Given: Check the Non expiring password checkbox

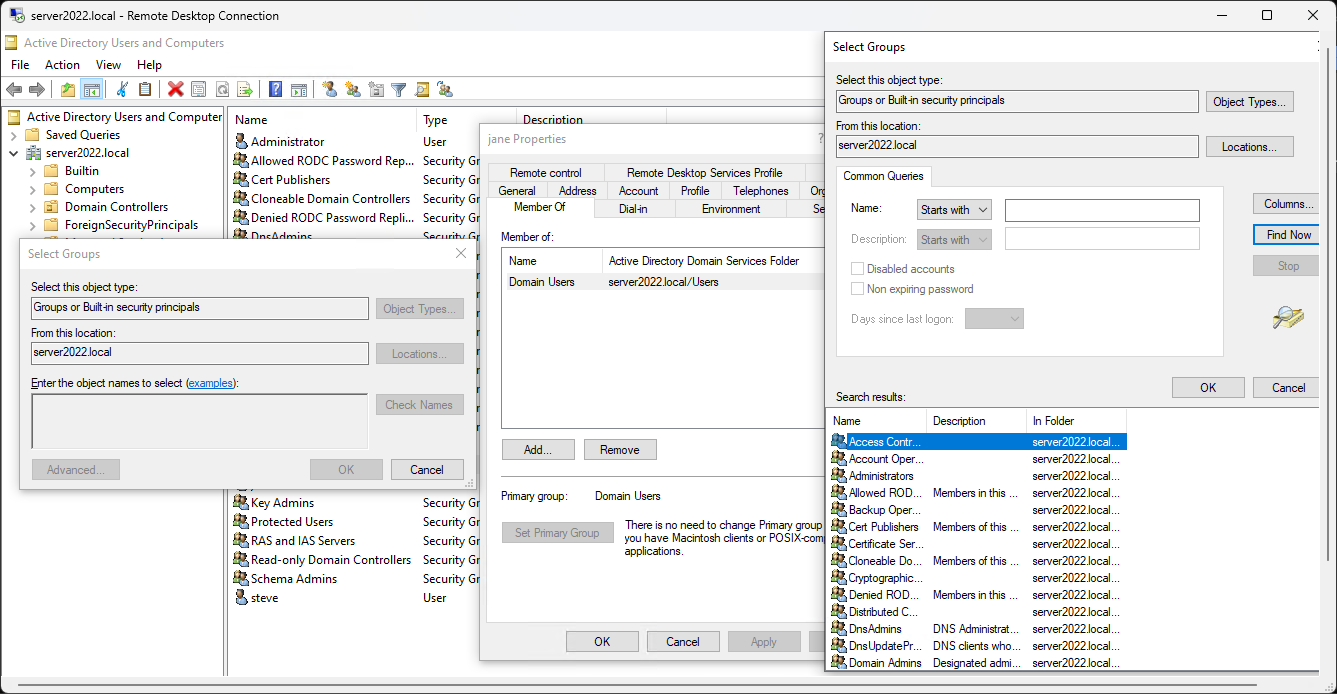Looking at the screenshot, I should click(x=857, y=289).
